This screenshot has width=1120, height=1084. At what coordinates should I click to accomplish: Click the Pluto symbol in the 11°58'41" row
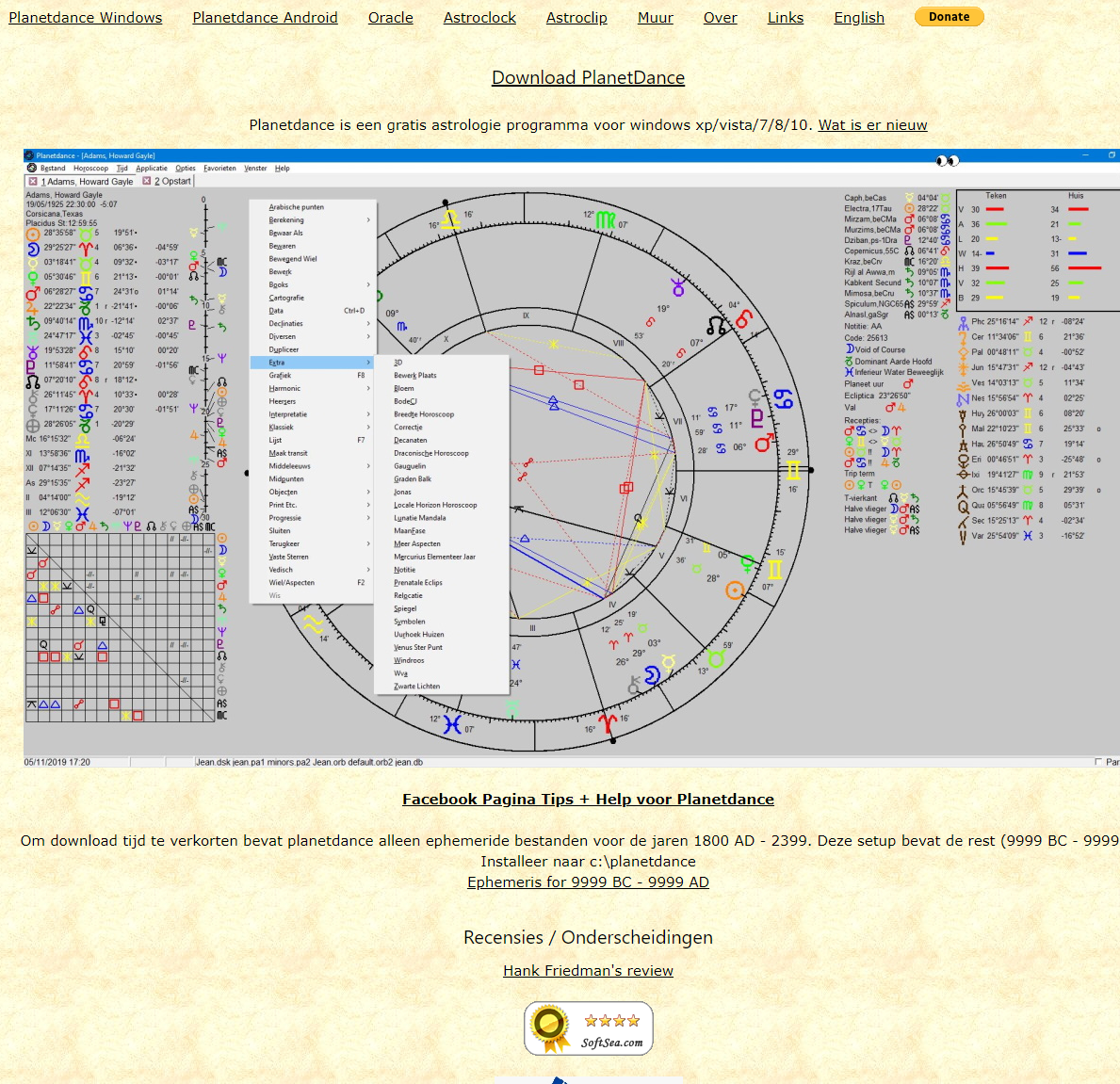pos(31,366)
